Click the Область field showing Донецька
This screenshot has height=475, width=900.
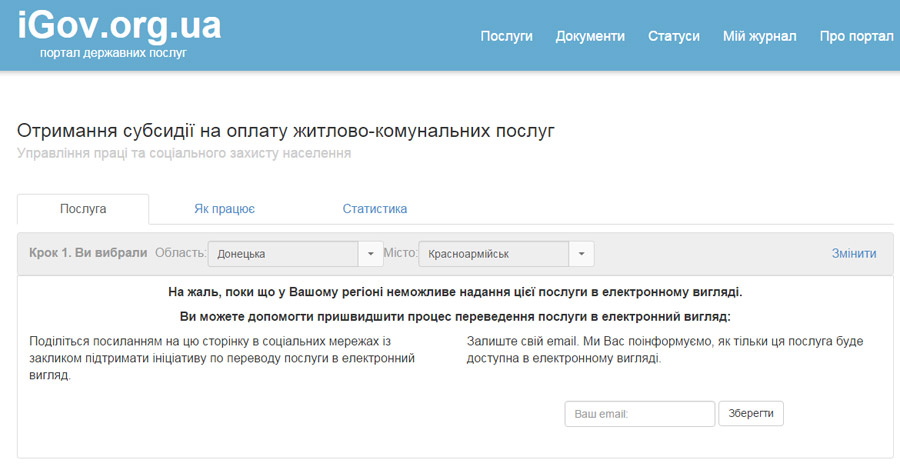click(282, 254)
